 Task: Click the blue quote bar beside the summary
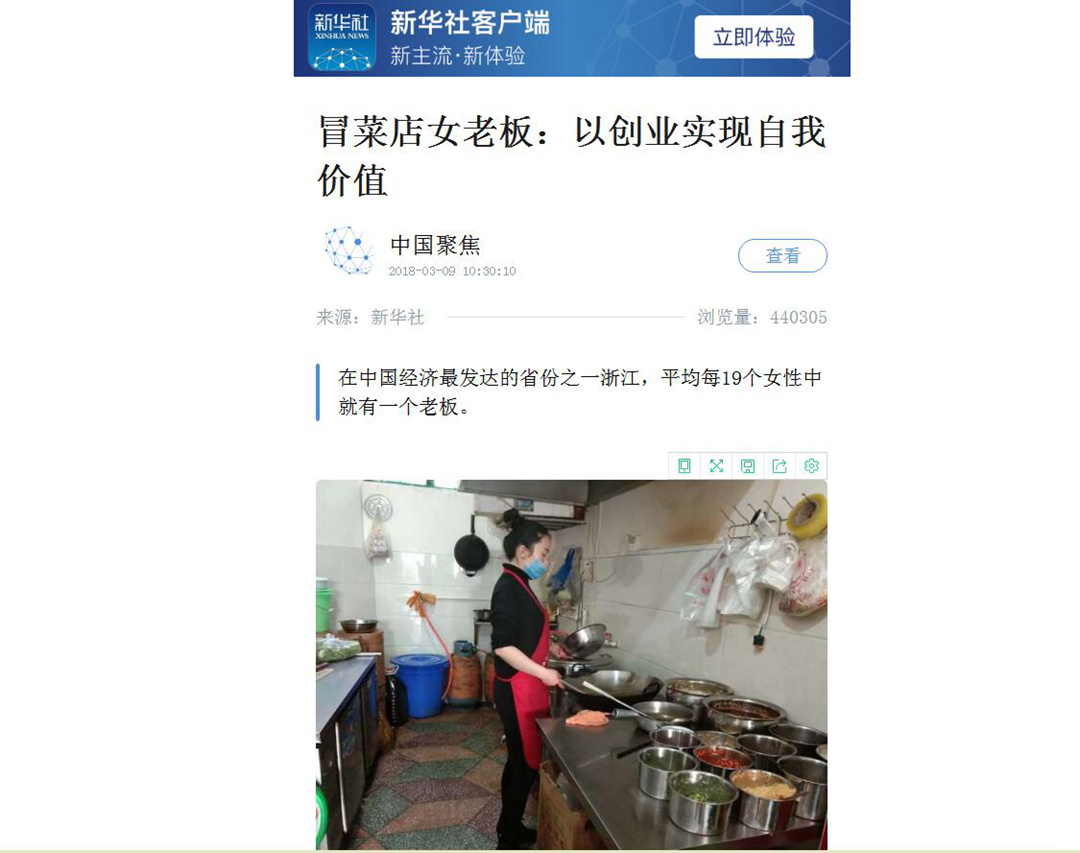318,392
